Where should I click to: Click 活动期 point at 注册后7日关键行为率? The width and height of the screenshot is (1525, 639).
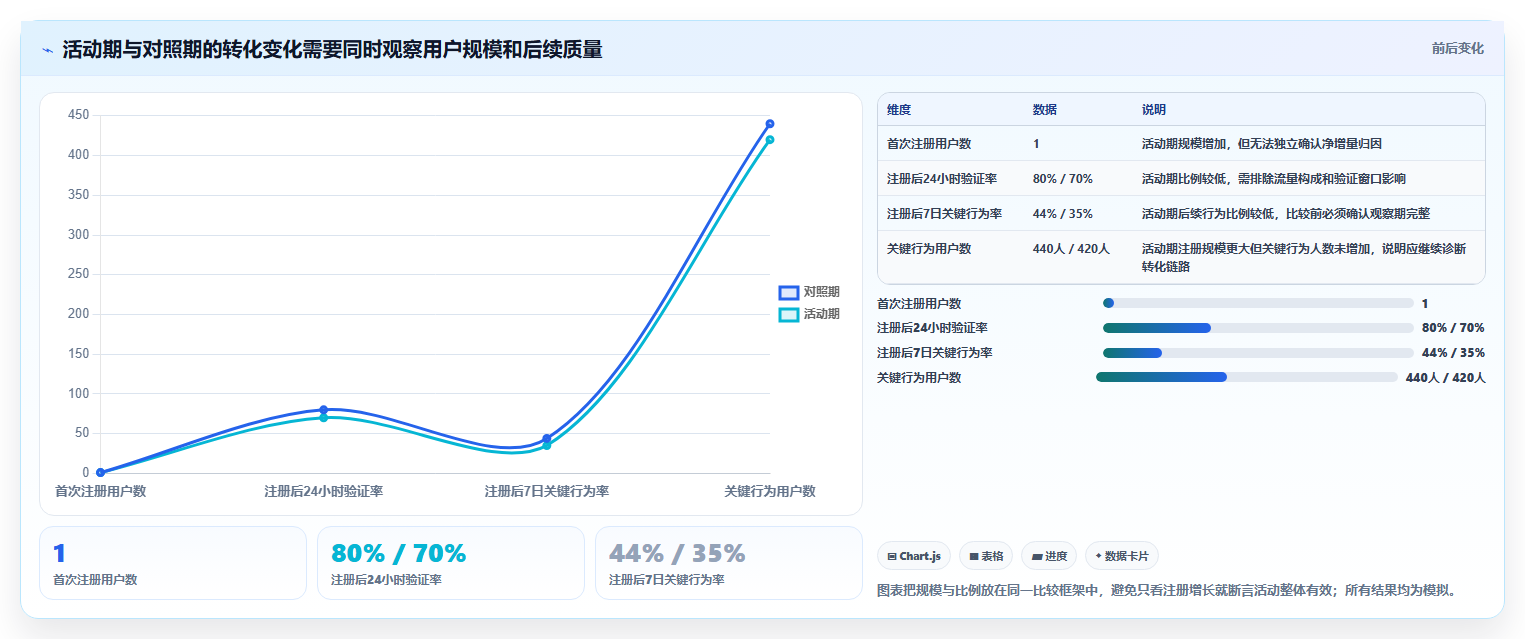[x=547, y=446]
